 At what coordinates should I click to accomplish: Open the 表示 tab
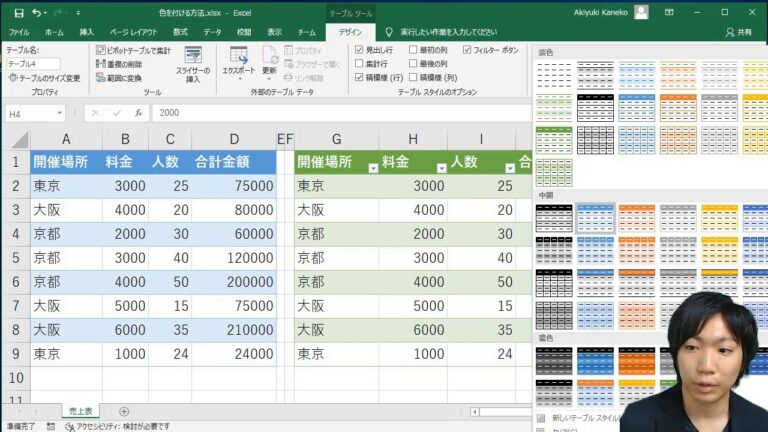pyautogui.click(x=275, y=32)
